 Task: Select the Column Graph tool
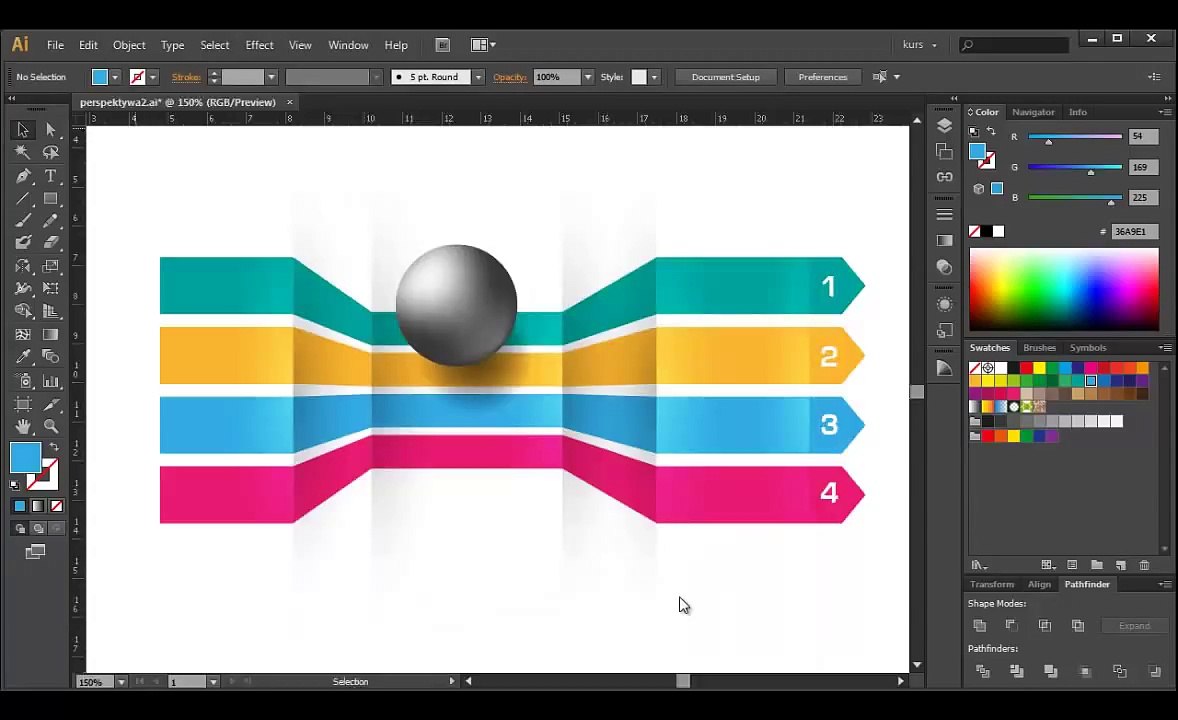point(50,381)
